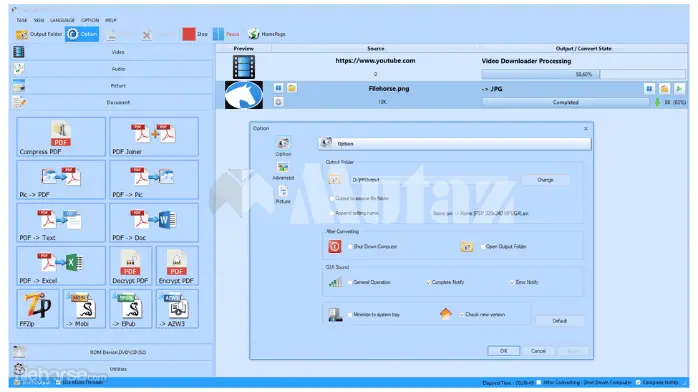
Task: Toggle status bar After Converting Shut Down checkbox
Action: pyautogui.click(x=539, y=382)
